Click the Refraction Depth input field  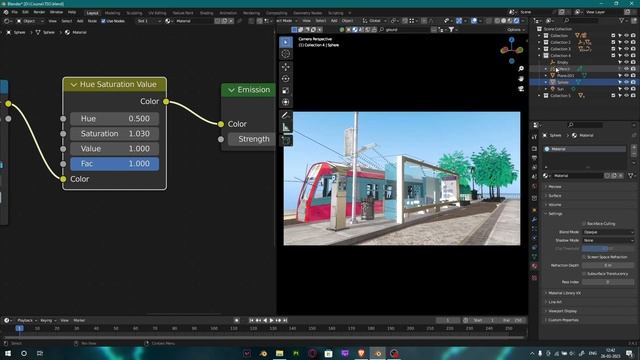click(608, 265)
